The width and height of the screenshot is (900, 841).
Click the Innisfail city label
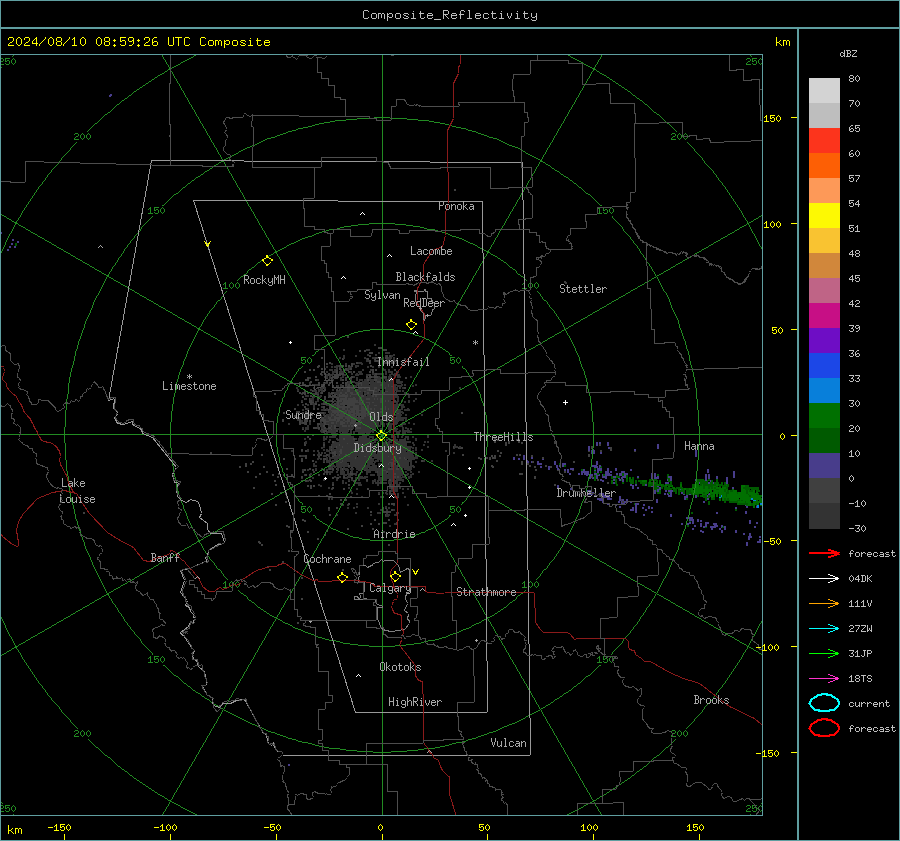point(403,362)
